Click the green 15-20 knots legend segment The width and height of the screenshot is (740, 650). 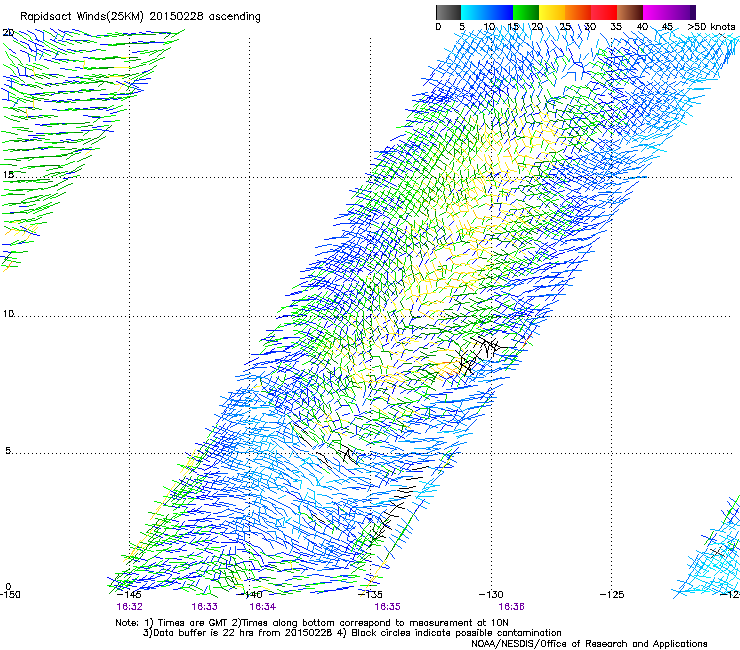(526, 12)
